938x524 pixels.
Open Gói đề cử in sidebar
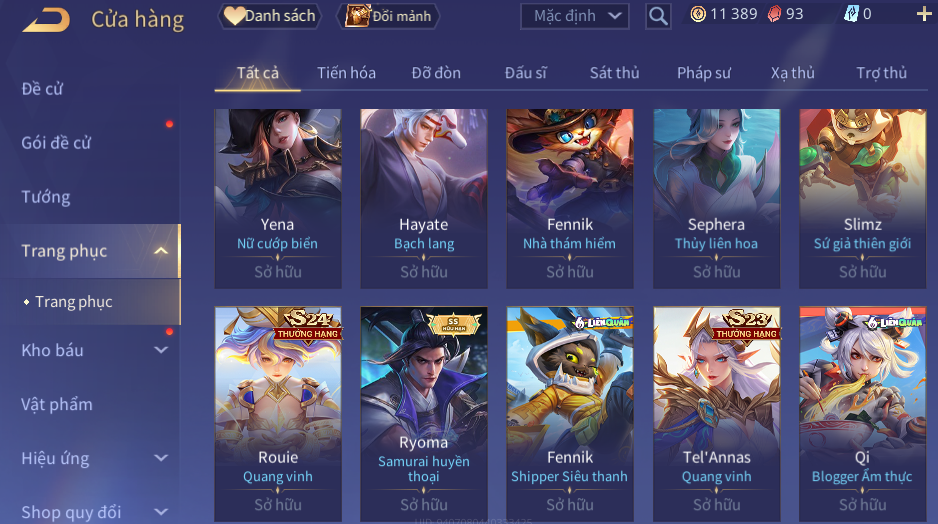(56, 143)
